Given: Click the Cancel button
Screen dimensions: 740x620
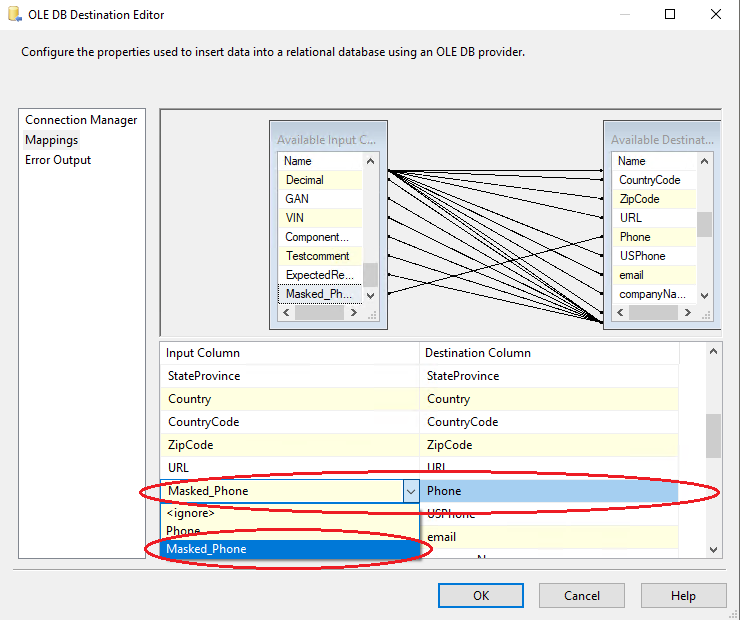Looking at the screenshot, I should pos(582,595).
